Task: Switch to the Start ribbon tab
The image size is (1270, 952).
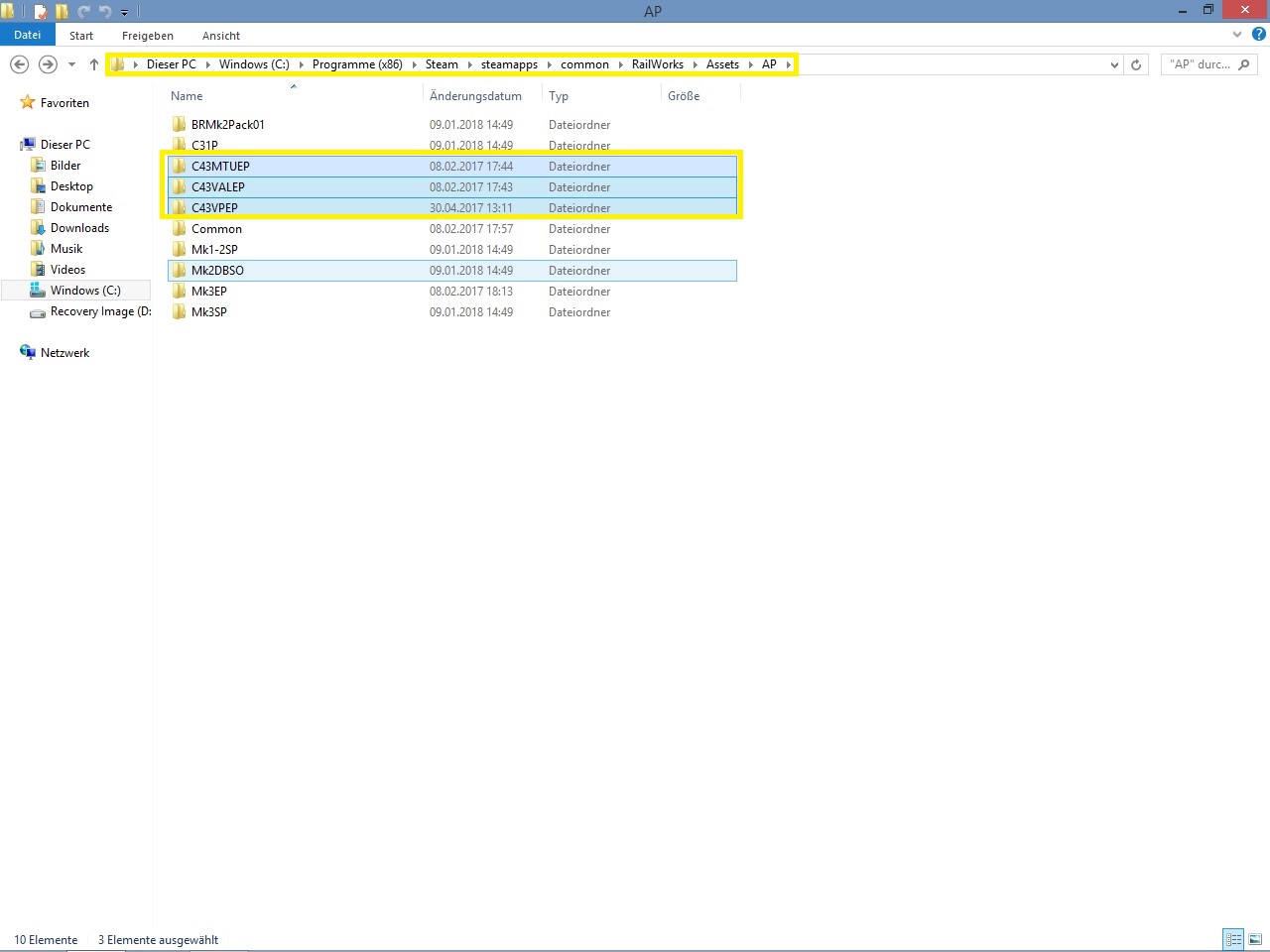Action: (x=81, y=36)
